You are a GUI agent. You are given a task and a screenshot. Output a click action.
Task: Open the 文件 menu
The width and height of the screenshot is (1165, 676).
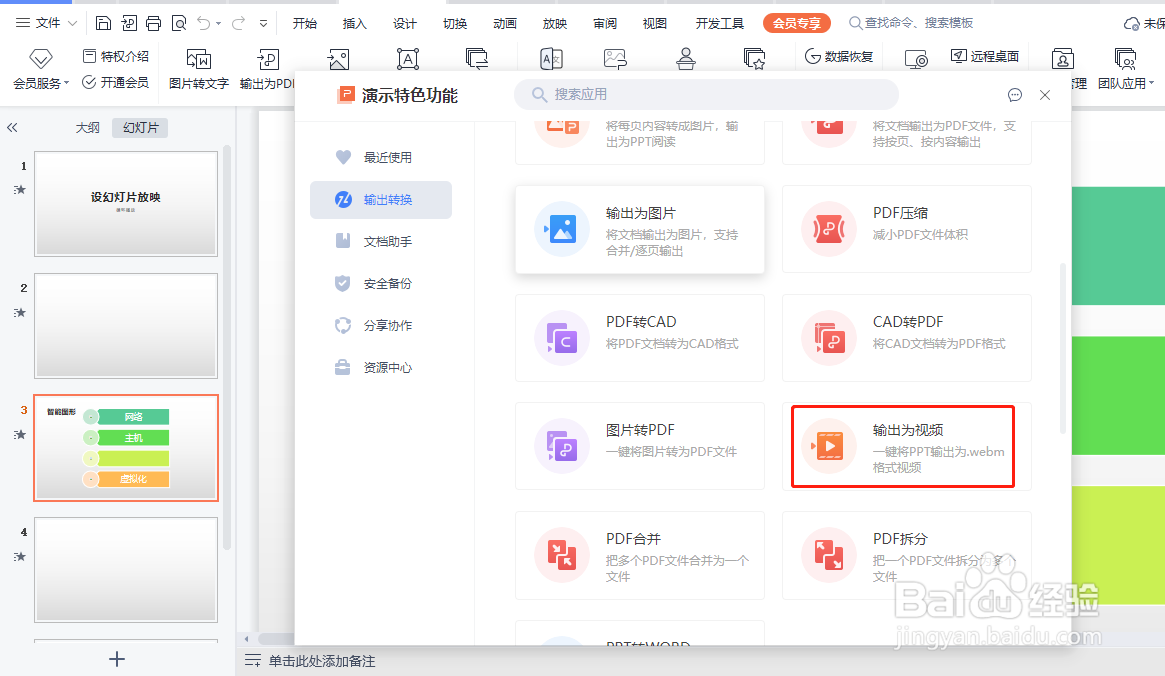click(46, 23)
